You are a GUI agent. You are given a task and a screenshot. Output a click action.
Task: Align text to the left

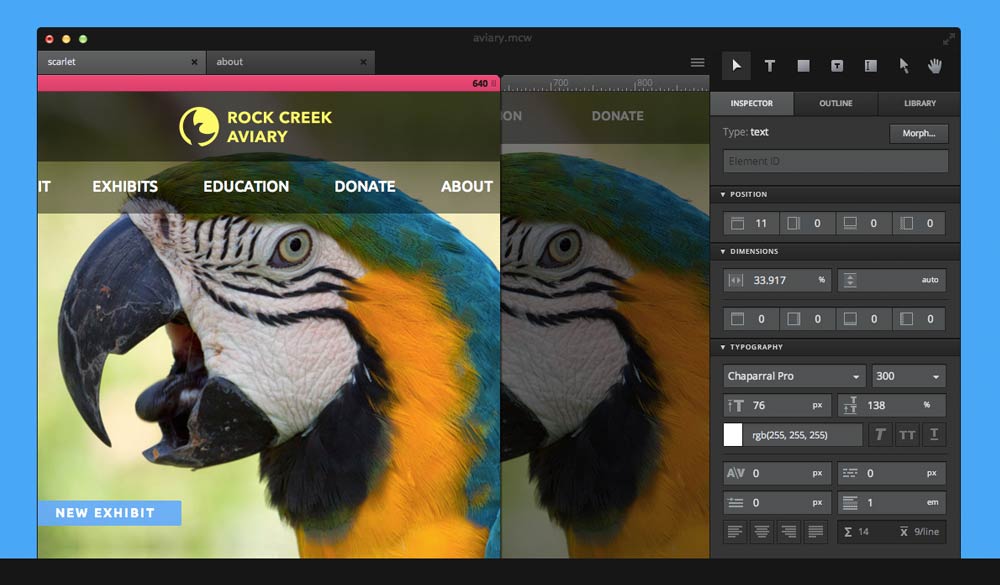pyautogui.click(x=735, y=532)
